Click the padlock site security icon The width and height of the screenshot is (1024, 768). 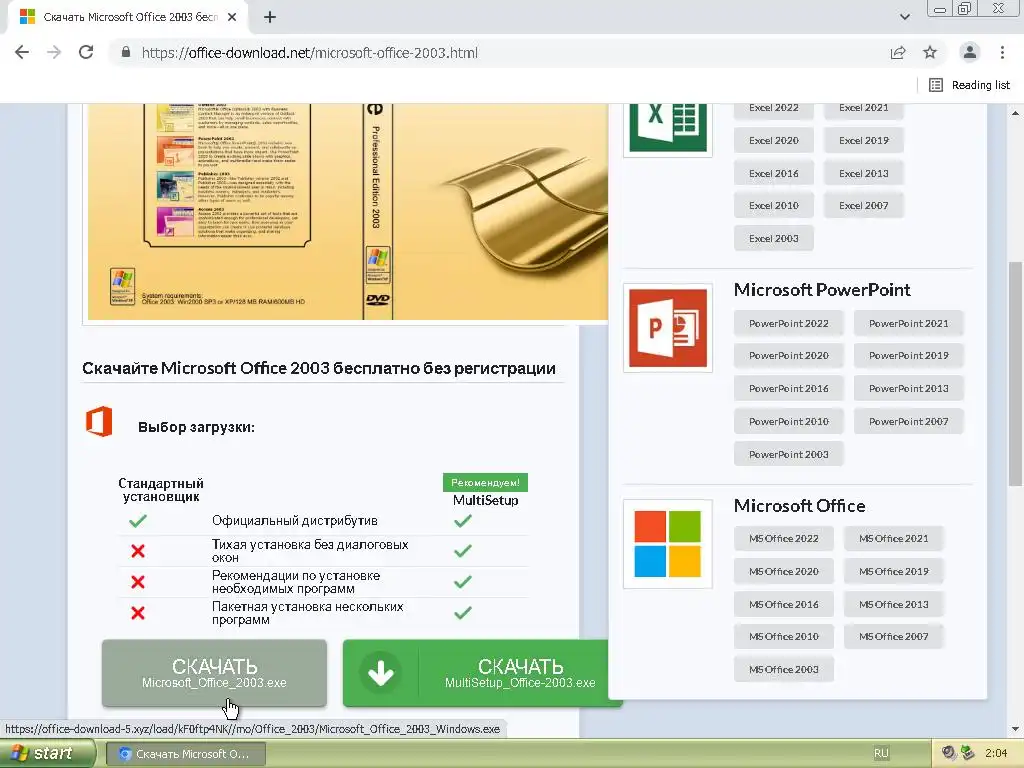[126, 52]
